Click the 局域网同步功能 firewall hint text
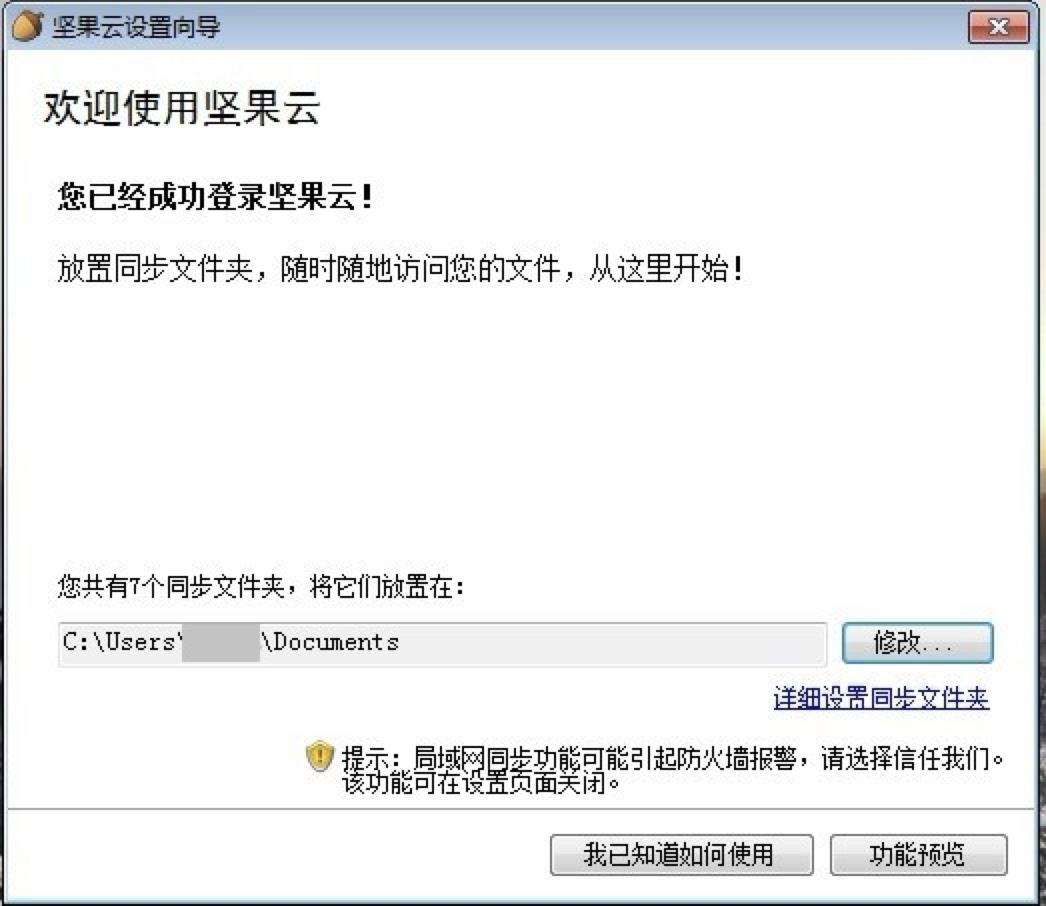Image resolution: width=1046 pixels, height=906 pixels. 672,758
